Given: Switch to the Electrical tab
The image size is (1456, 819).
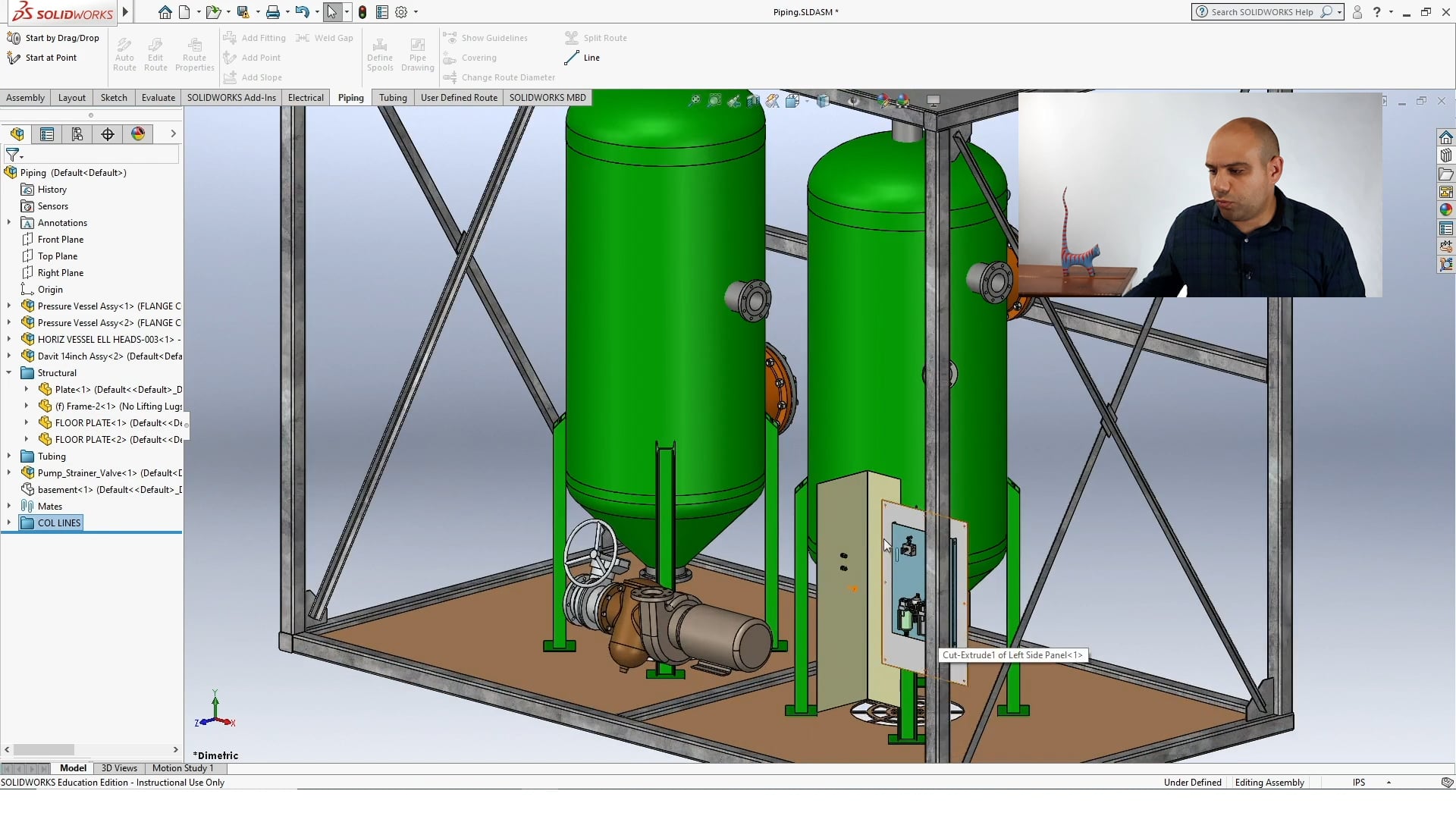Looking at the screenshot, I should pos(305,97).
